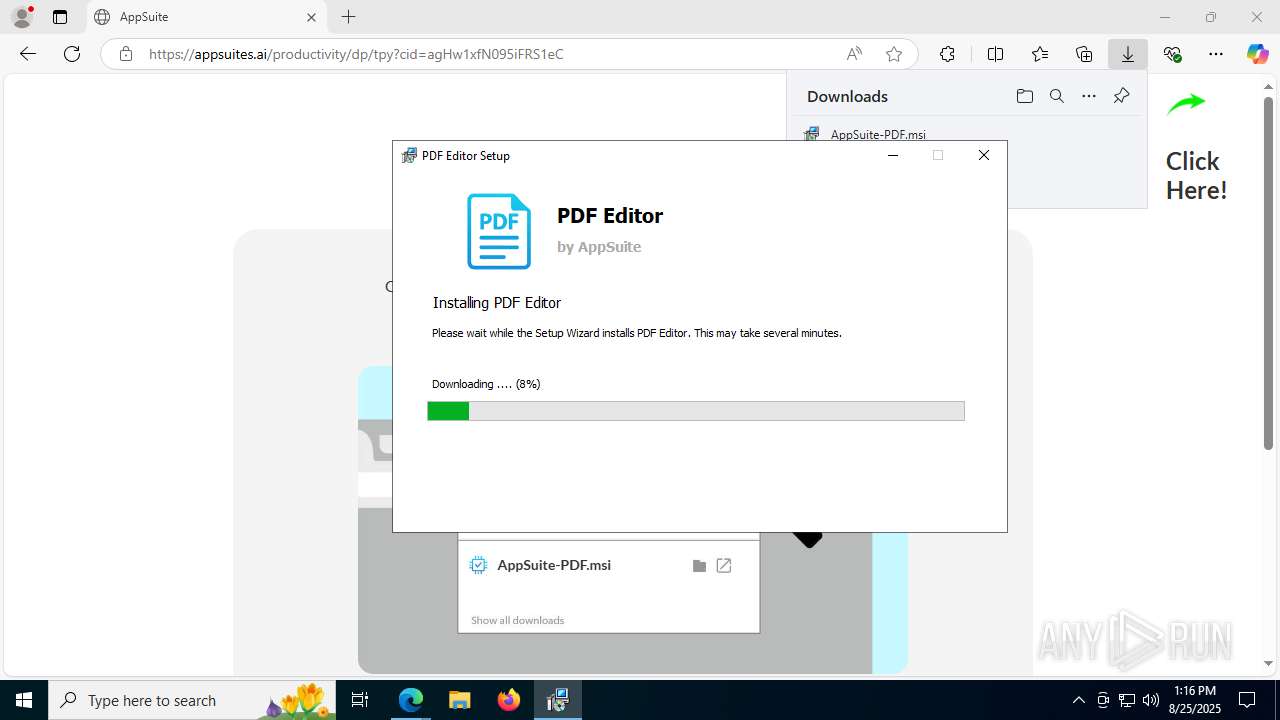Open the Windows Start menu
1280x720 pixels.
[24, 700]
